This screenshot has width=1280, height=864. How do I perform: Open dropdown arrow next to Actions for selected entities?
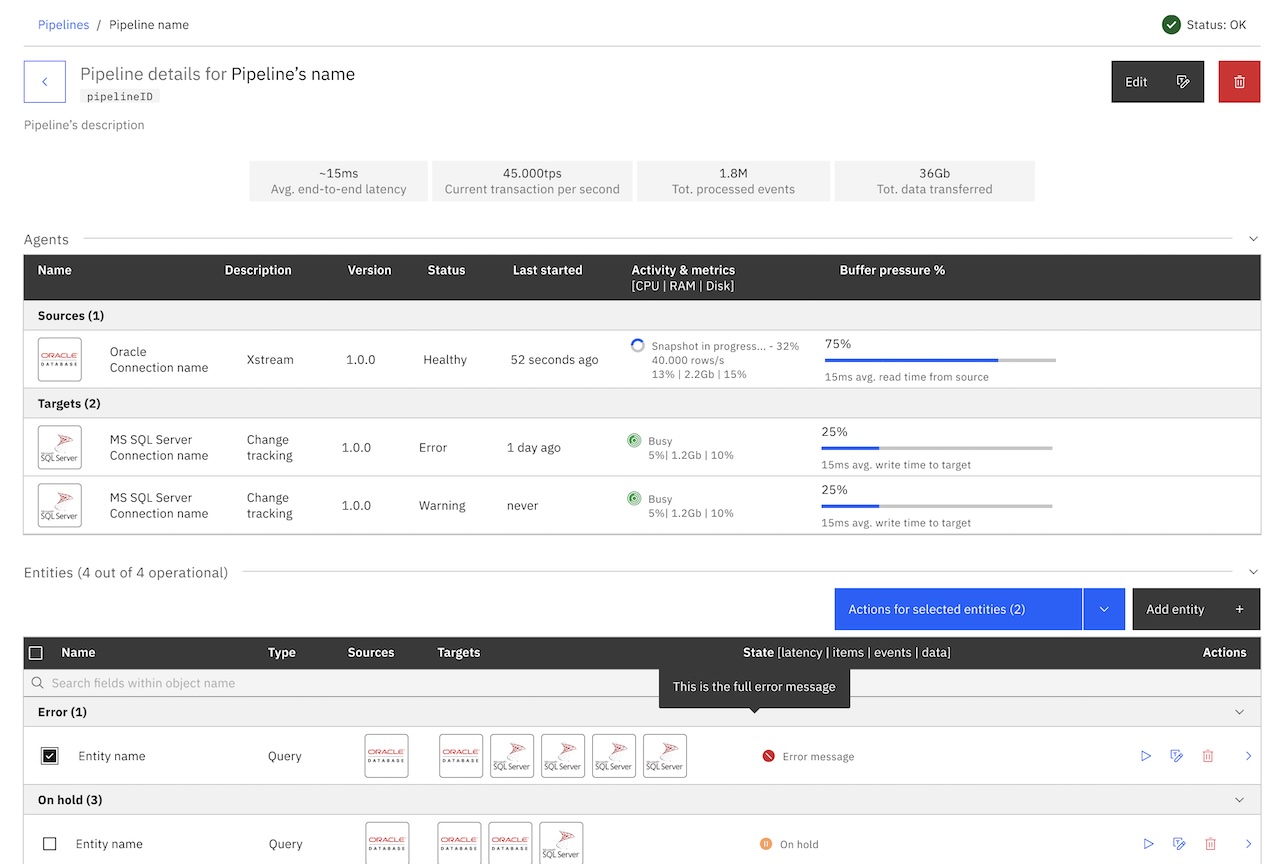click(1104, 609)
